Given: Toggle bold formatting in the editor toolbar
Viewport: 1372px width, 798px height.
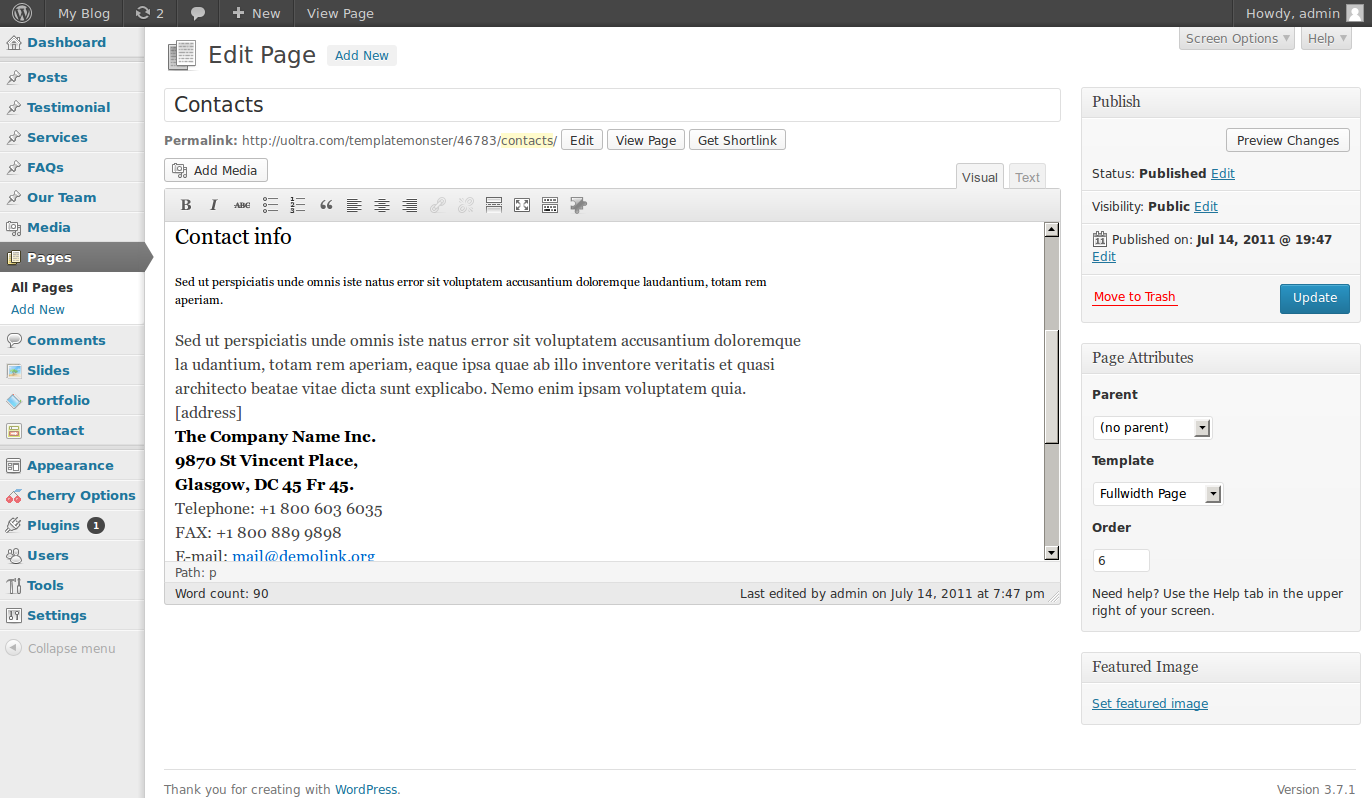Looking at the screenshot, I should pyautogui.click(x=186, y=205).
